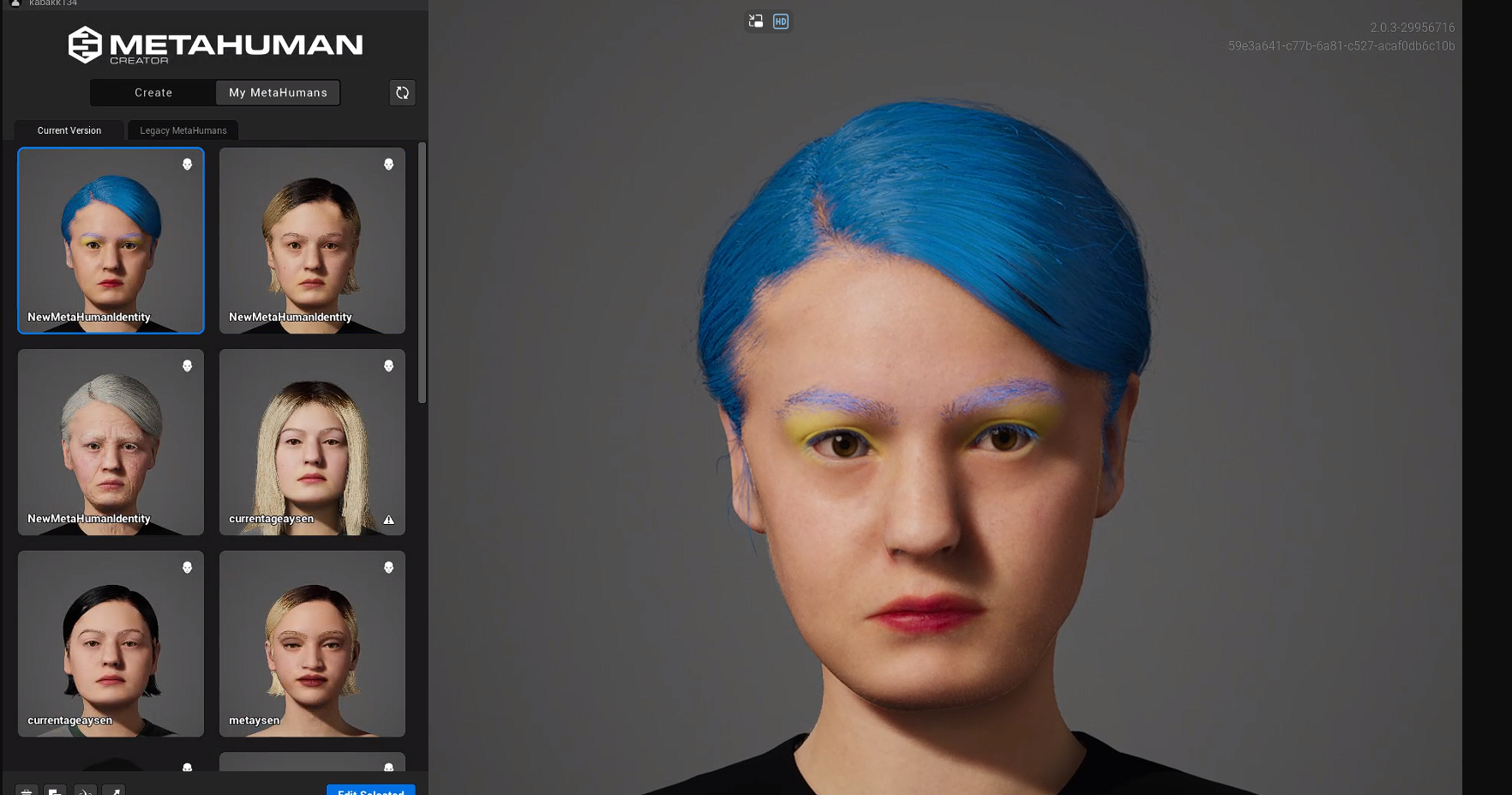The height and width of the screenshot is (795, 1512).
Task: Click the metaysen name label
Action: point(255,720)
